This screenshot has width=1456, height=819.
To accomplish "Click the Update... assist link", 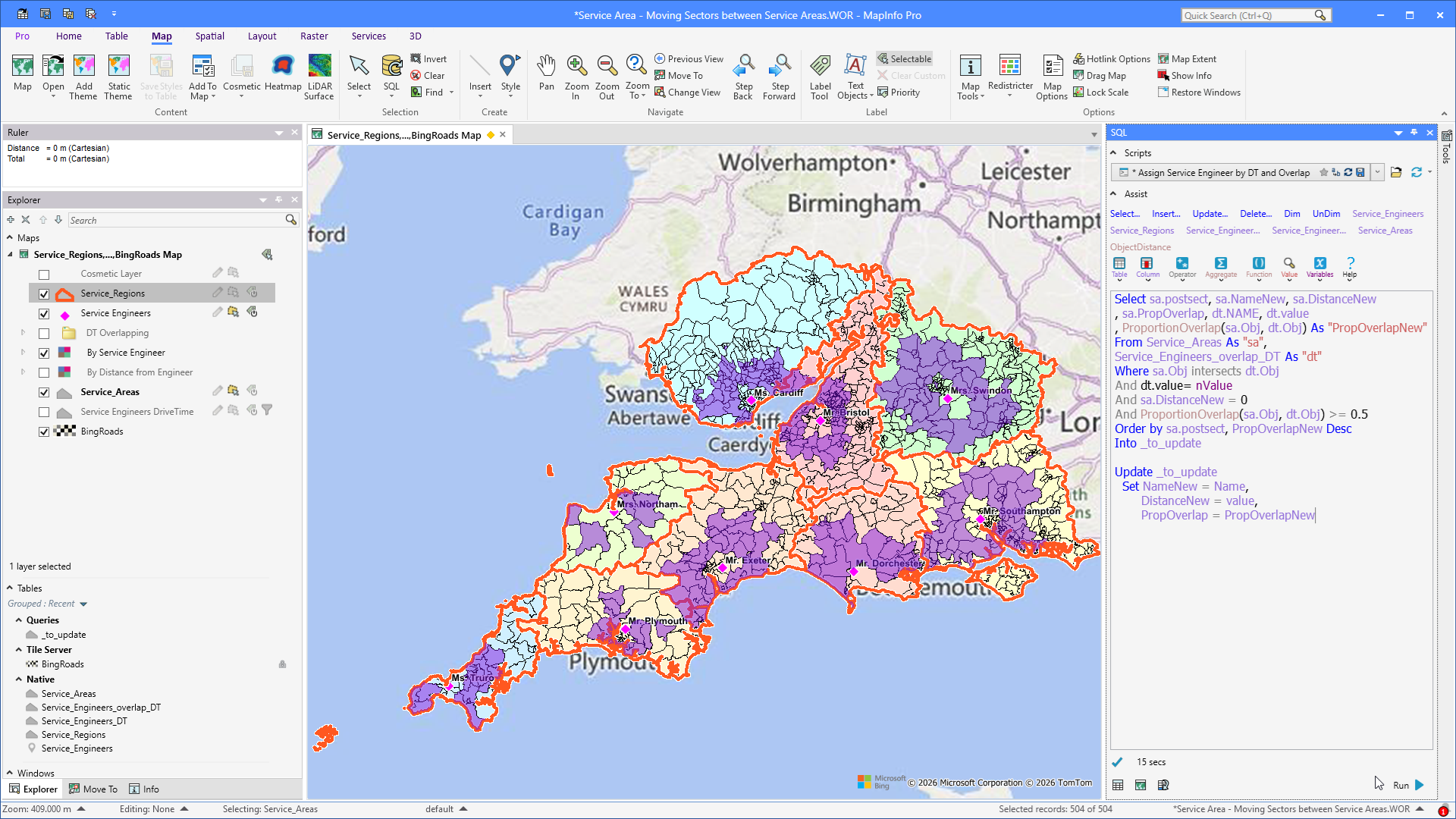I will (1210, 214).
